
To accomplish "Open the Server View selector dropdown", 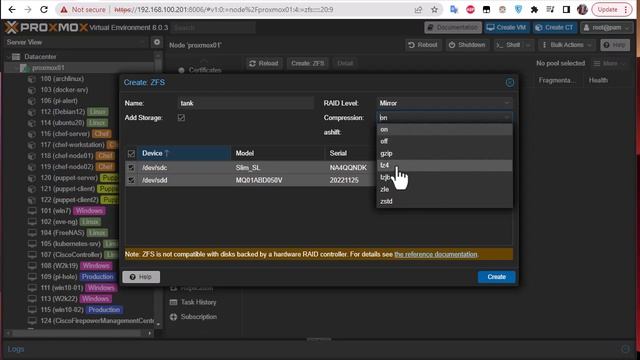I will tap(76, 42).
